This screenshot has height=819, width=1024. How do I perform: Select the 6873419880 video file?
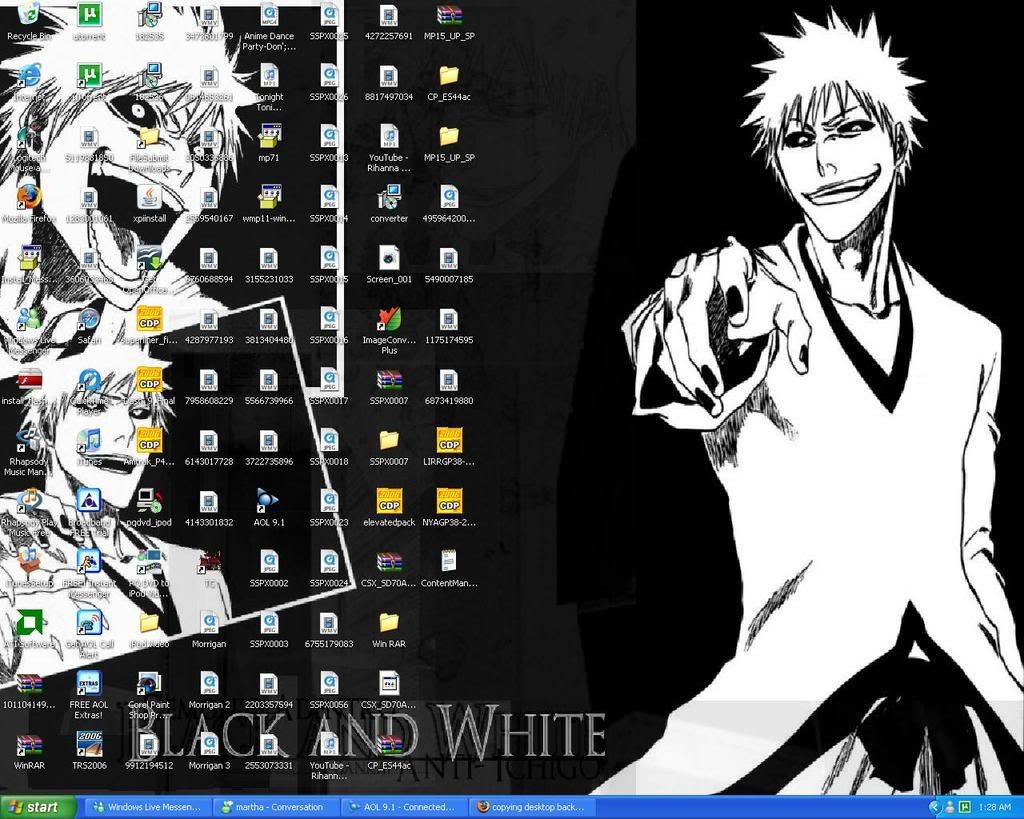coord(449,385)
